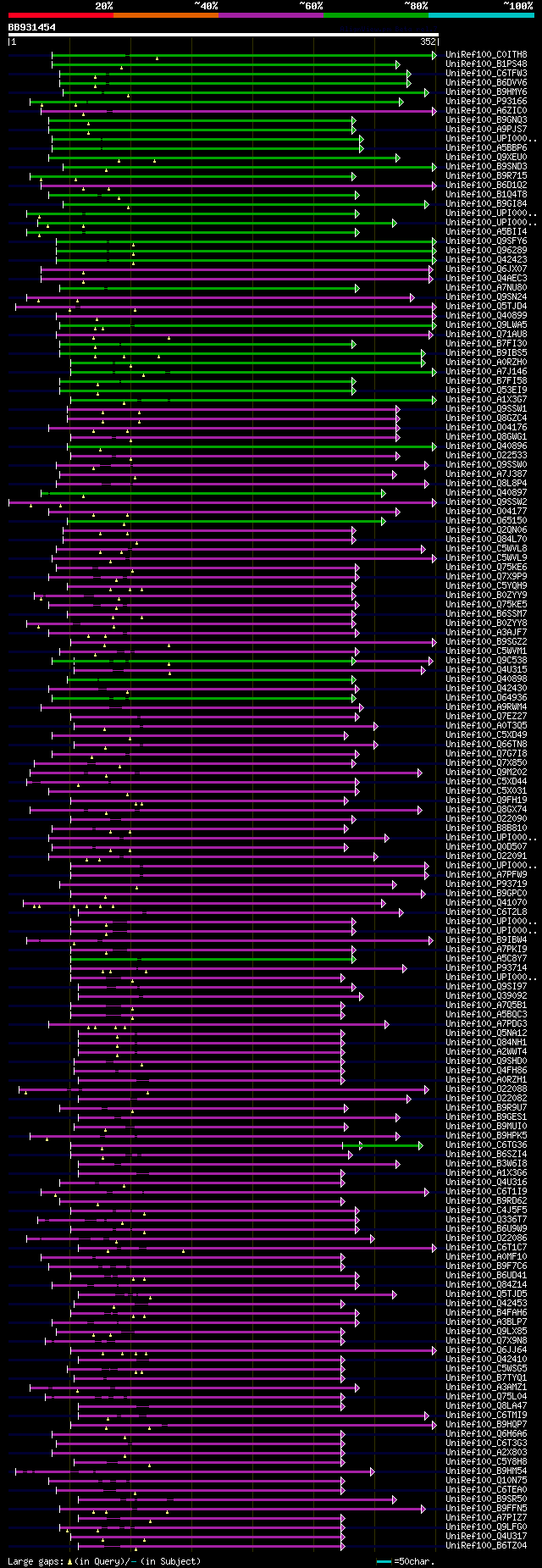
Task: Click the orange ~40% legend segment
Action: [165, 15]
